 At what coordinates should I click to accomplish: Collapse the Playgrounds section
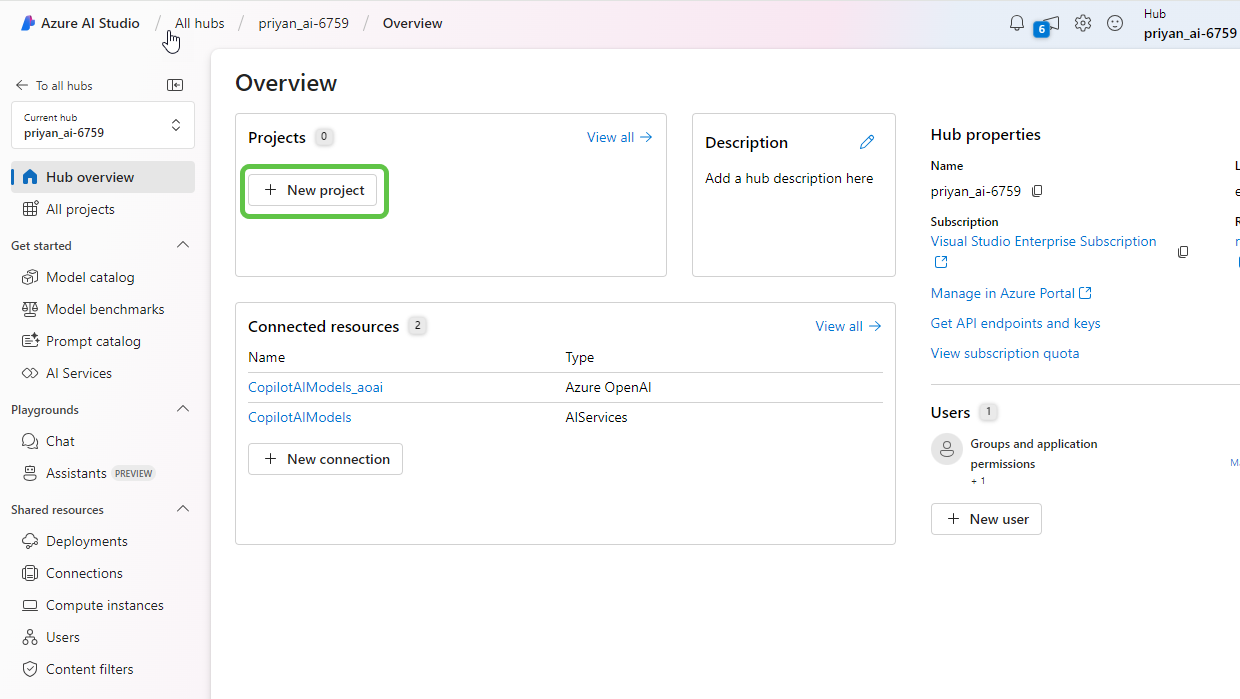(183, 409)
